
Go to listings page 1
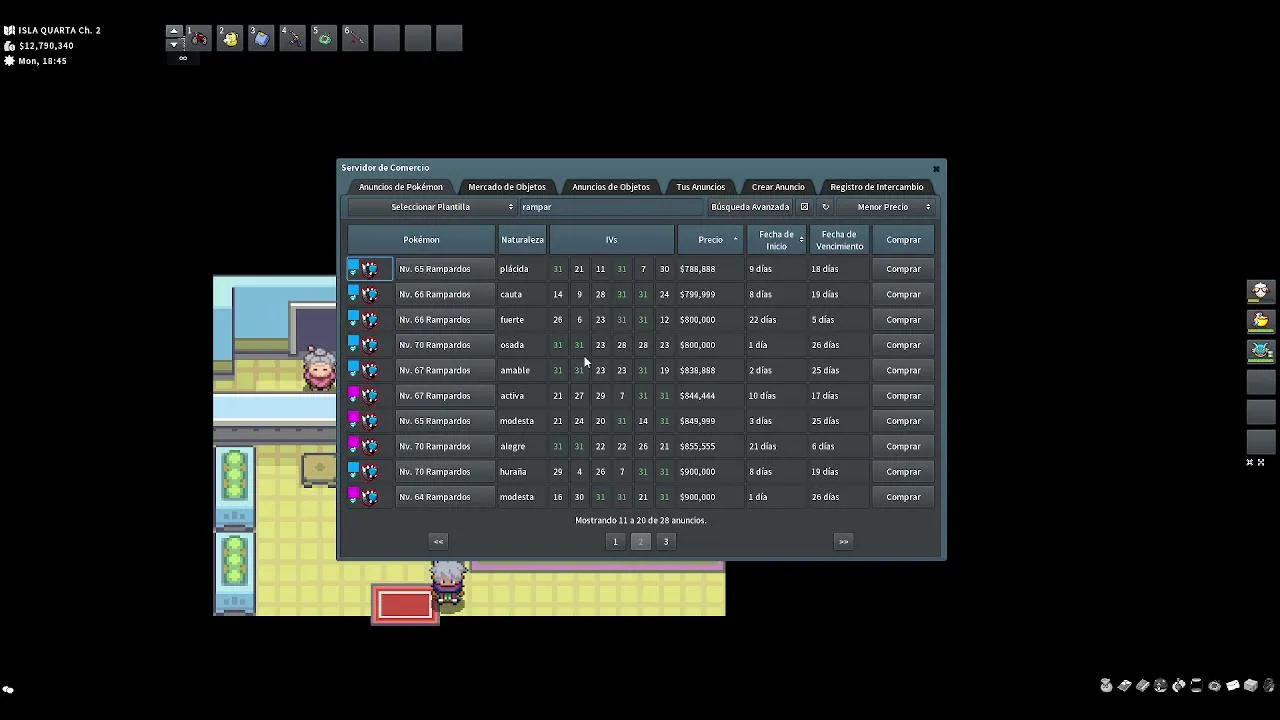point(615,541)
